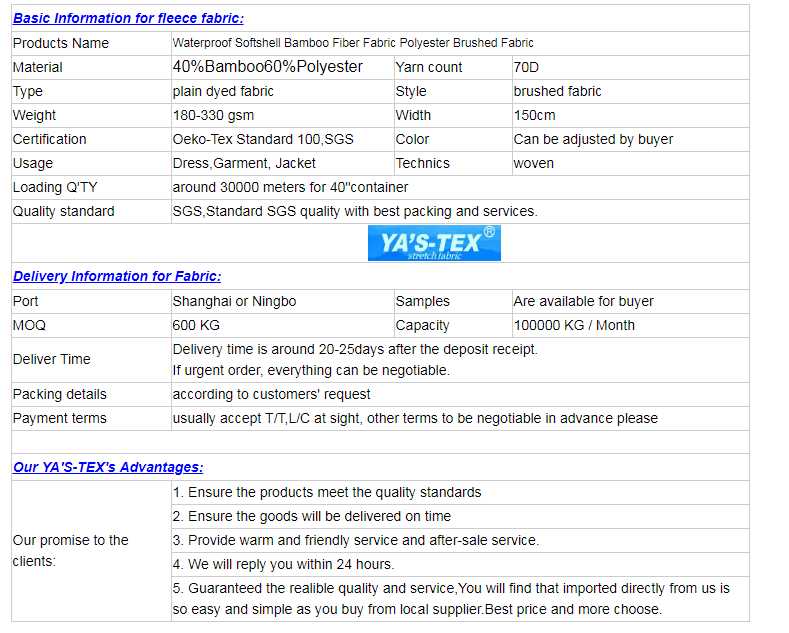Screen dimensions: 789x633
Task: Select the plain dyed fabric type cell
Action: 223,91
